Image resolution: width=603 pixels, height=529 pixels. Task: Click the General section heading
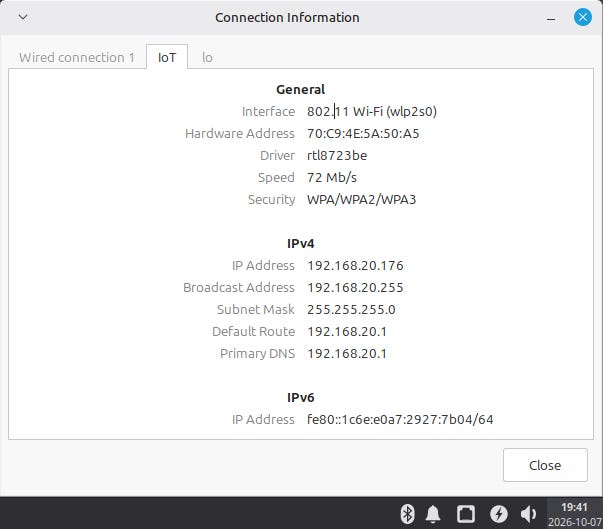click(300, 89)
